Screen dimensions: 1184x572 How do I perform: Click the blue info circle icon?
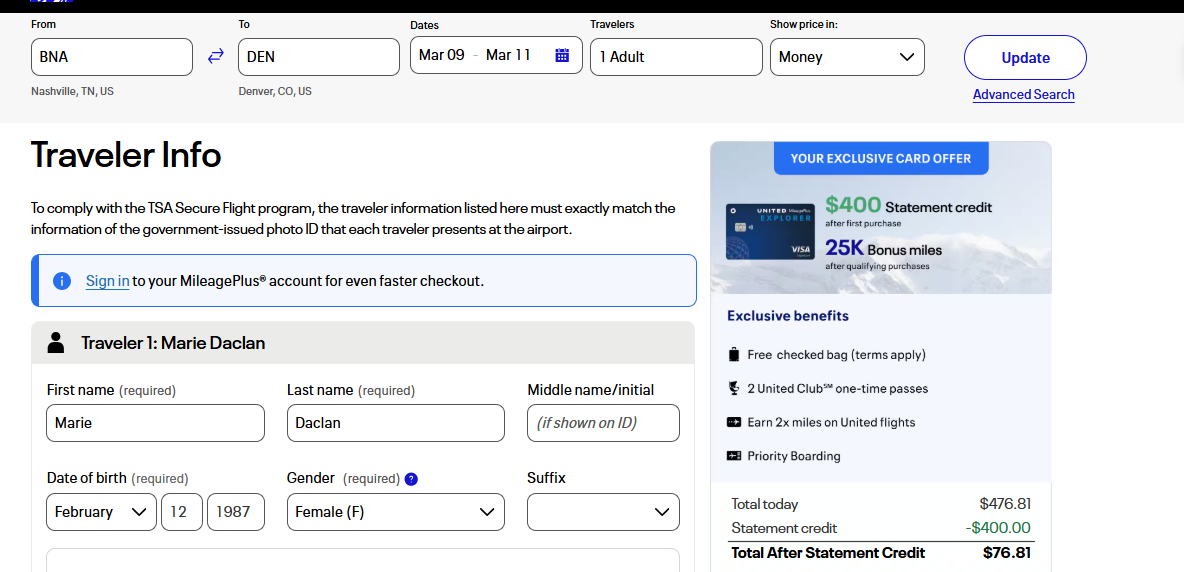pos(62,281)
